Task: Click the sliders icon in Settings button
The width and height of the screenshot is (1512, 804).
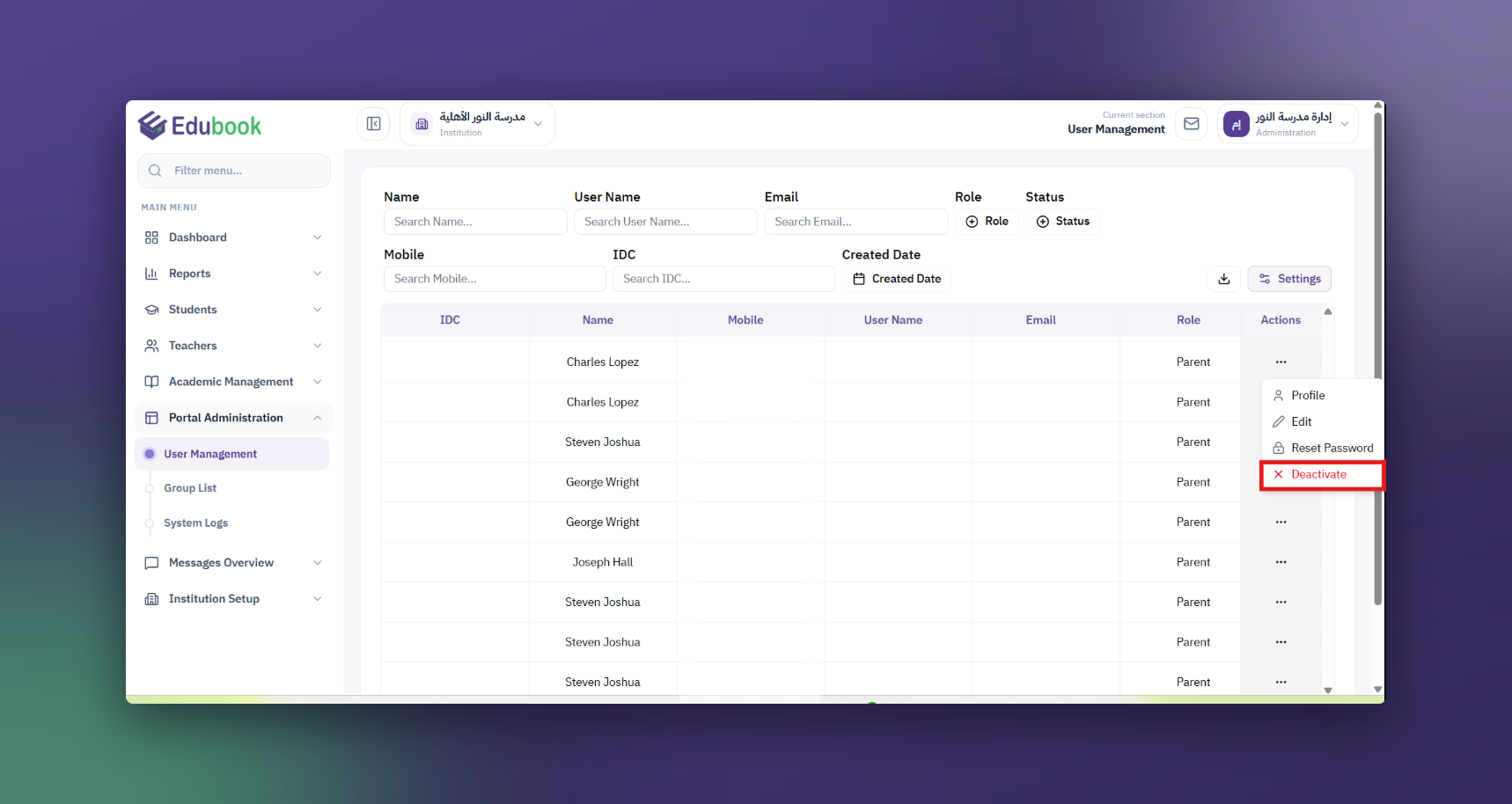Action: [1265, 279]
